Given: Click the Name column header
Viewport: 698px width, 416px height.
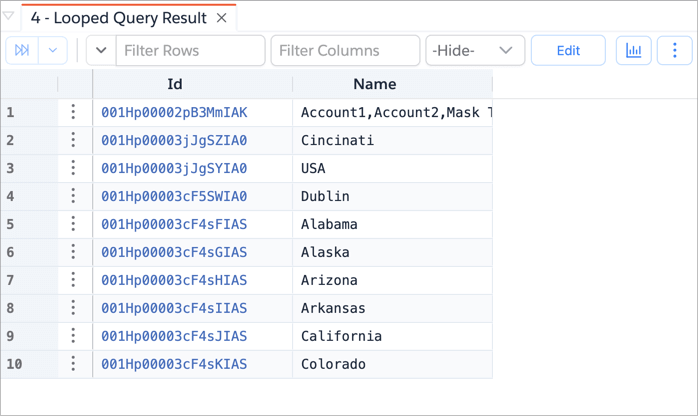Looking at the screenshot, I should click(x=375, y=85).
